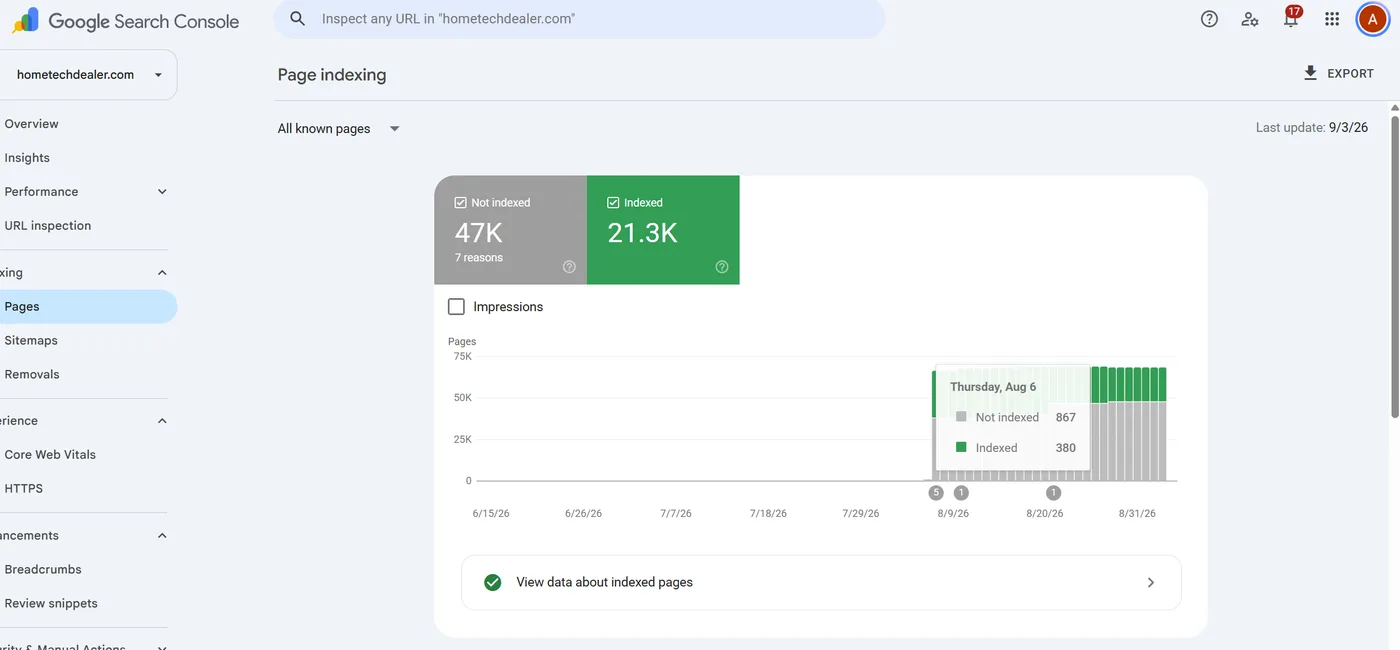Click the Export download icon
Viewport: 1400px width, 650px height.
1310,73
